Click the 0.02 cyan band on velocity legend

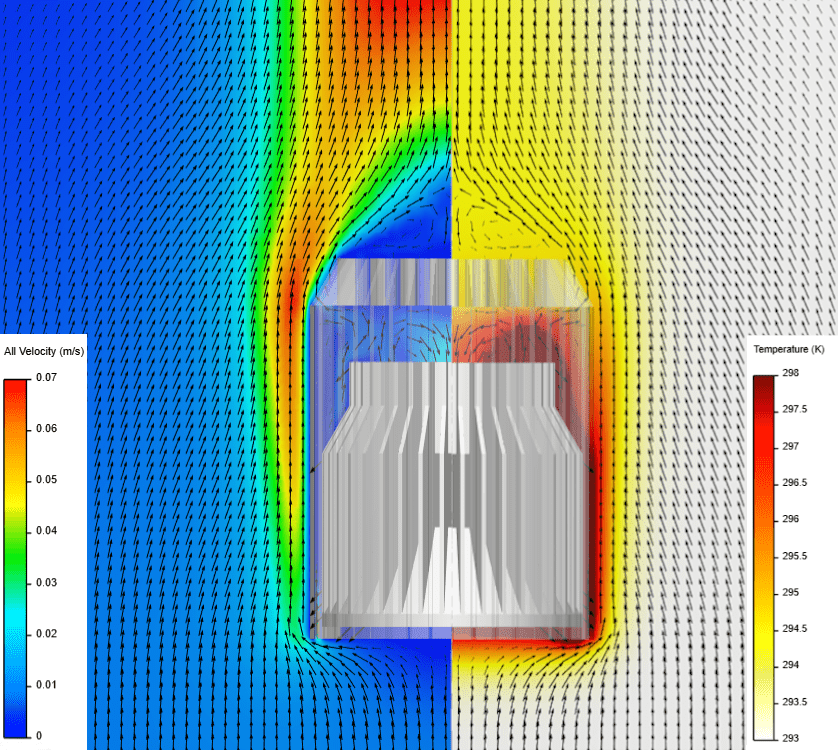pos(15,633)
